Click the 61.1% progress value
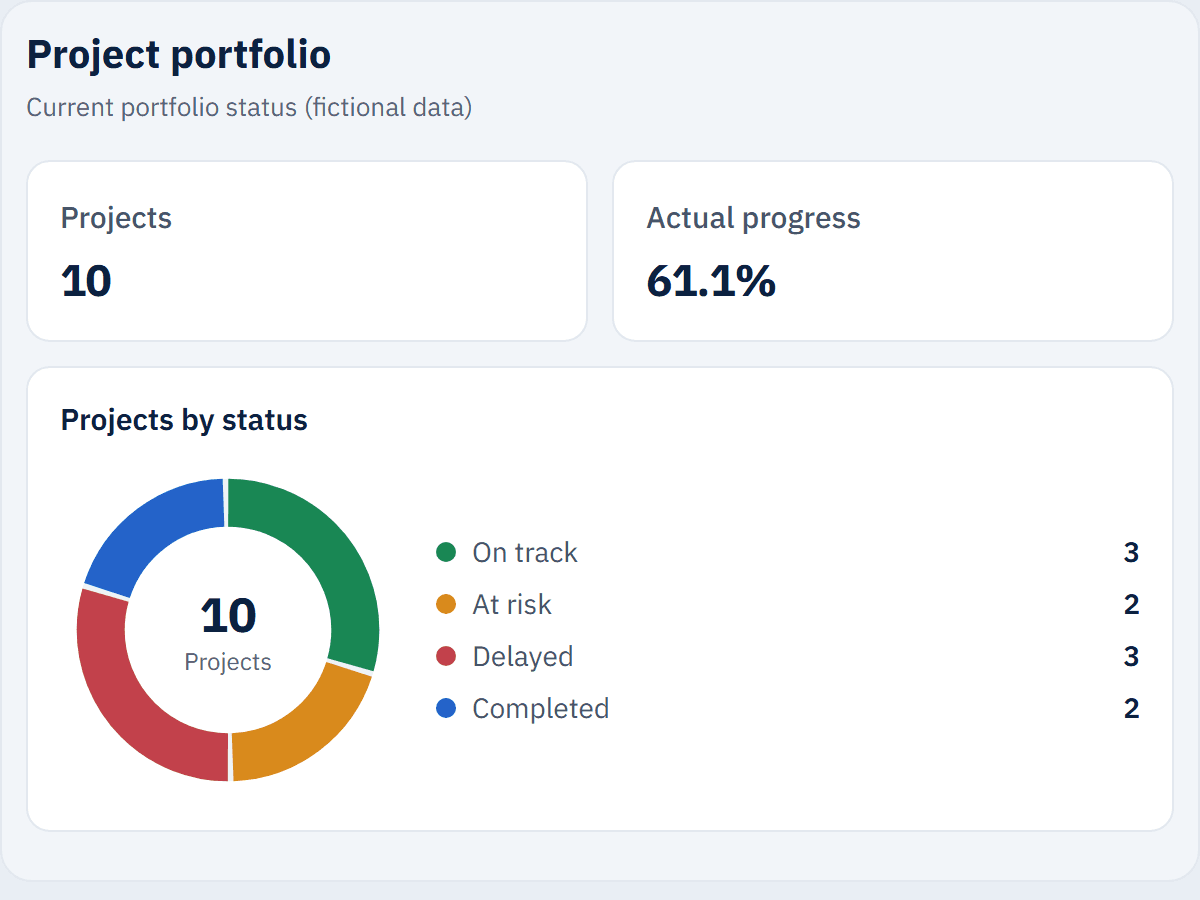This screenshot has width=1200, height=900. point(711,281)
